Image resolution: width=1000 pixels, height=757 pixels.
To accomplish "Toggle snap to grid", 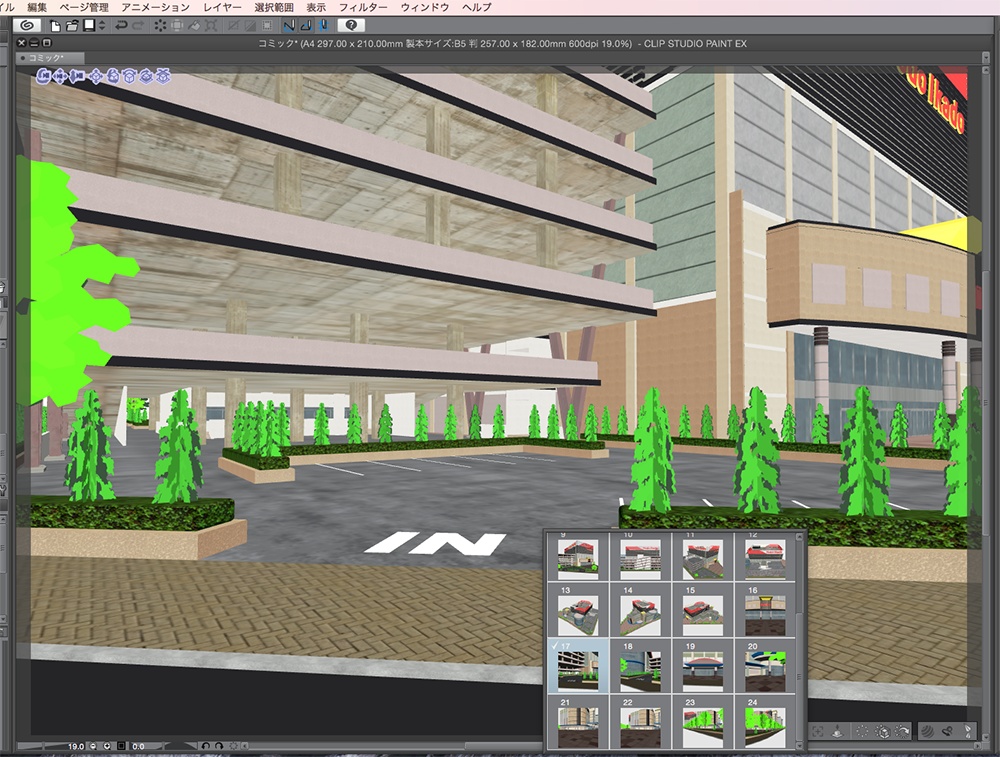I will (323, 26).
